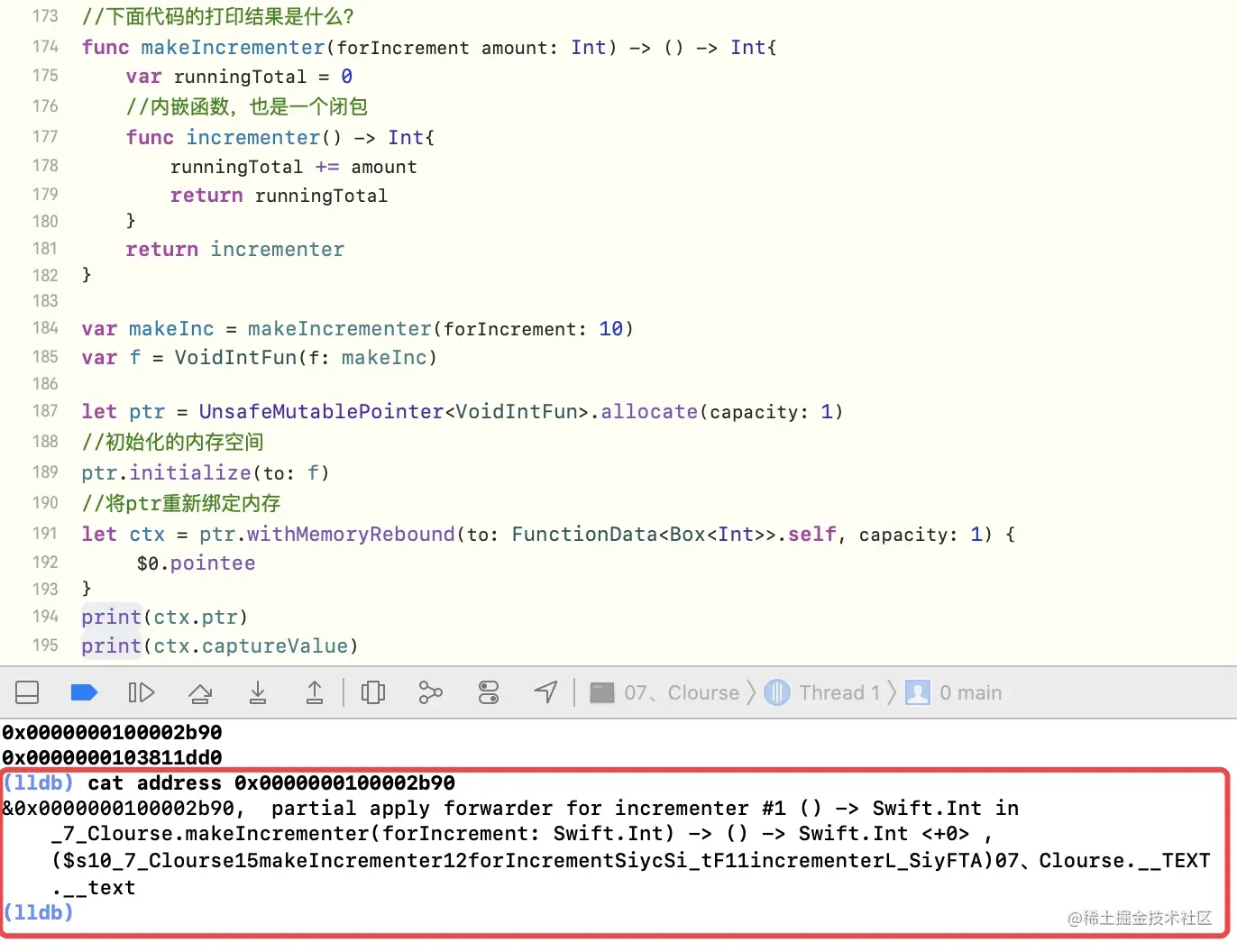The height and width of the screenshot is (952, 1237).
Task: Click $0.pointee on line 192
Action: (196, 563)
